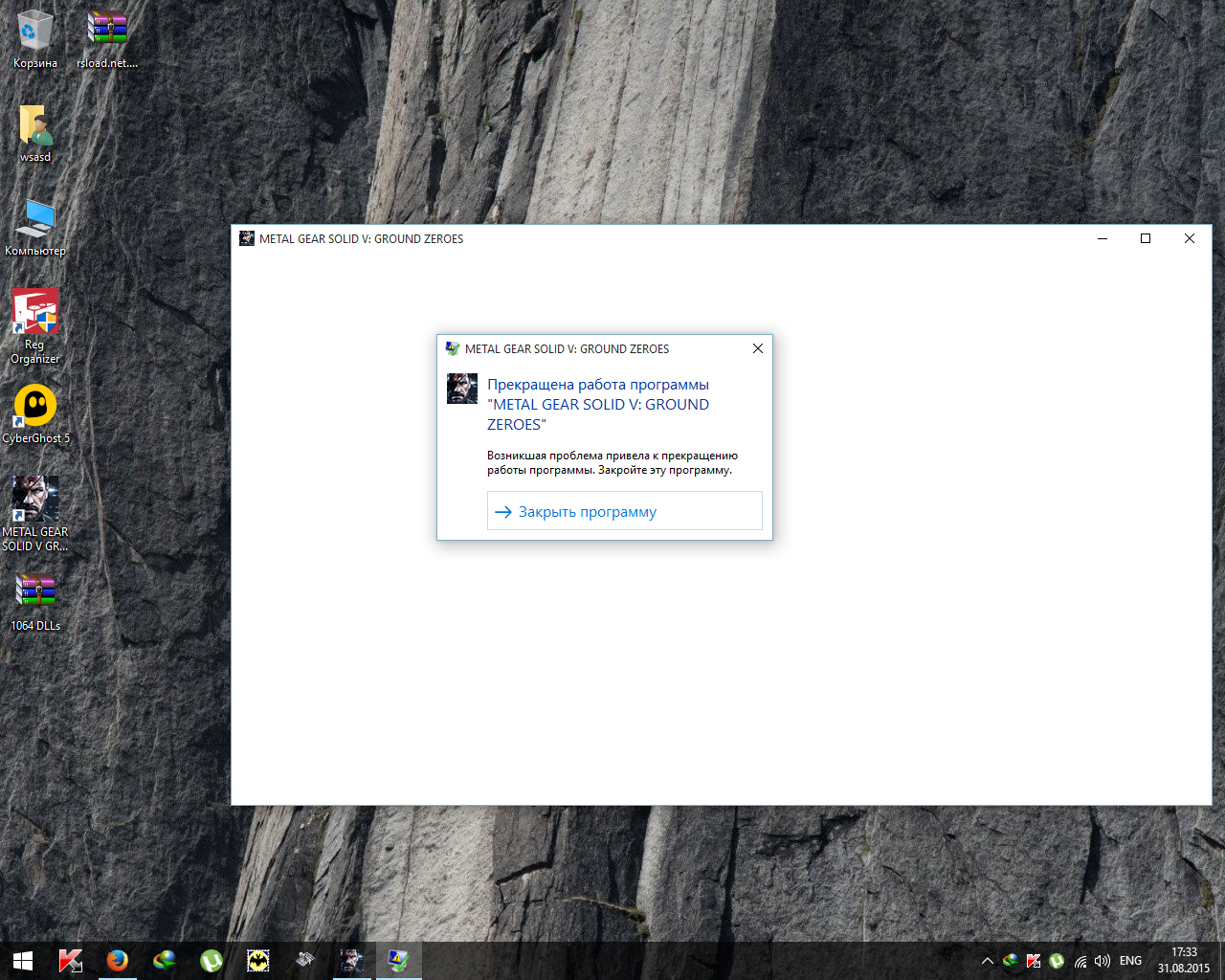Select the wsasd folder icon
The height and width of the screenshot is (980, 1225).
(35, 133)
